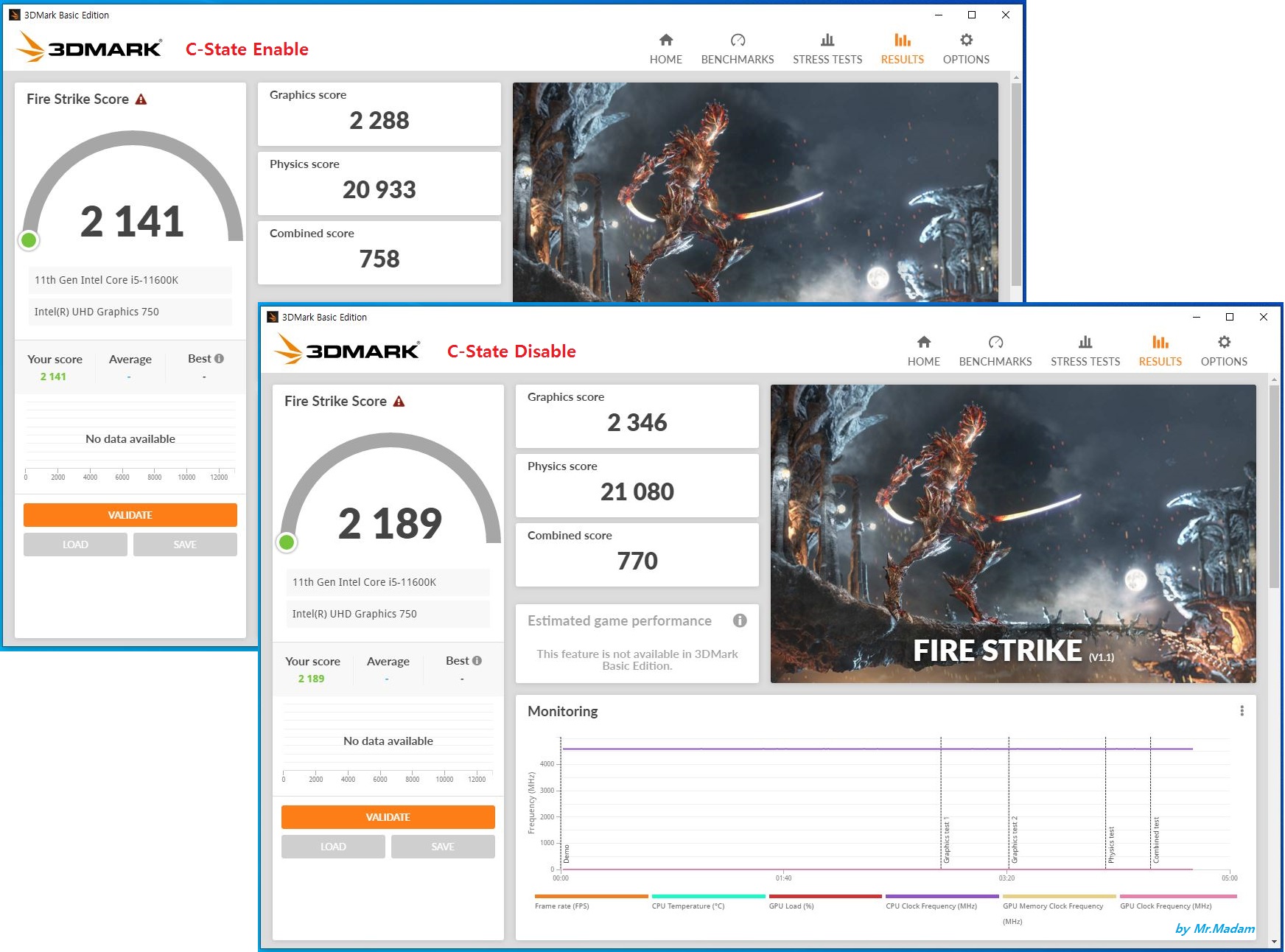Click LOAD in the C-State Enable window

click(x=75, y=545)
